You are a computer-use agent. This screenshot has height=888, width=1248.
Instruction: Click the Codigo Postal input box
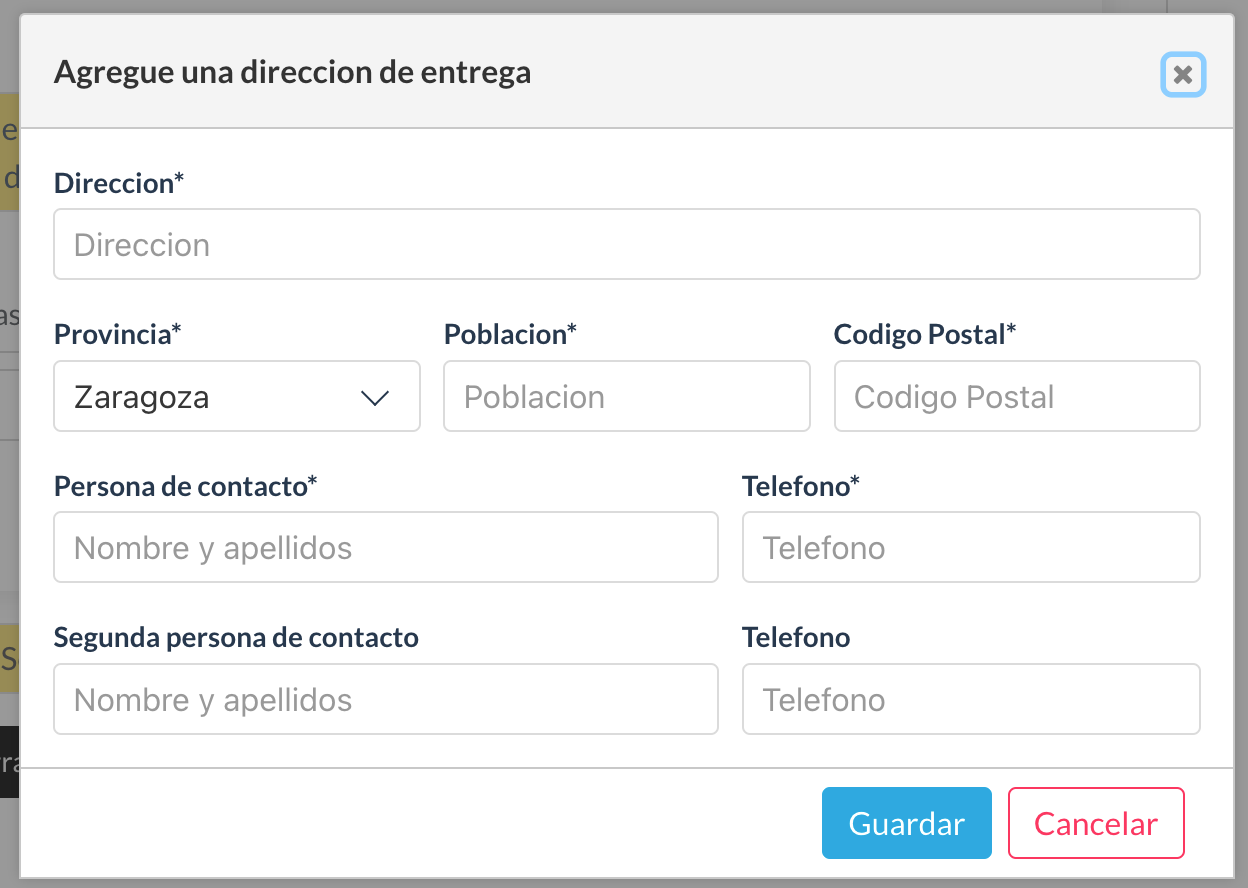[x=1016, y=397]
